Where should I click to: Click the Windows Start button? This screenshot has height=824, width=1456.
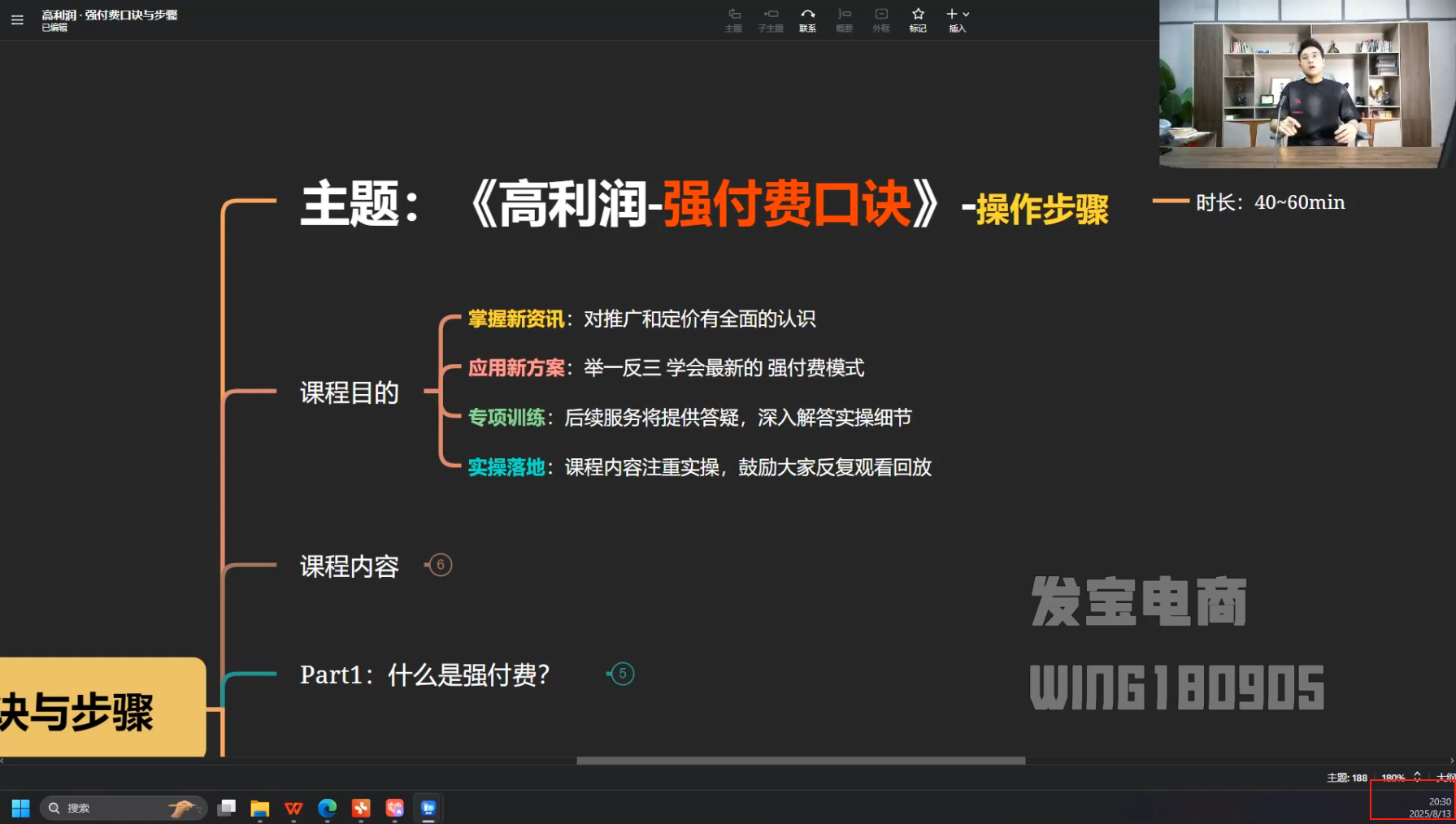[20, 808]
